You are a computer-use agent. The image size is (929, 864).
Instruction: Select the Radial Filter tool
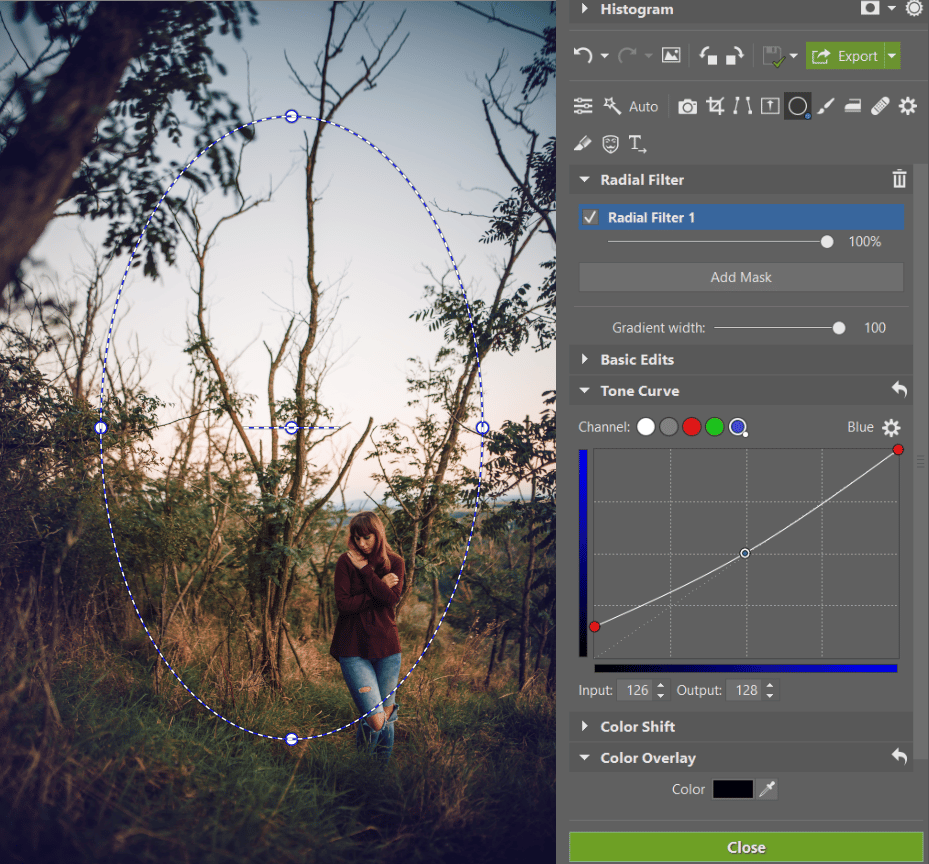click(797, 107)
